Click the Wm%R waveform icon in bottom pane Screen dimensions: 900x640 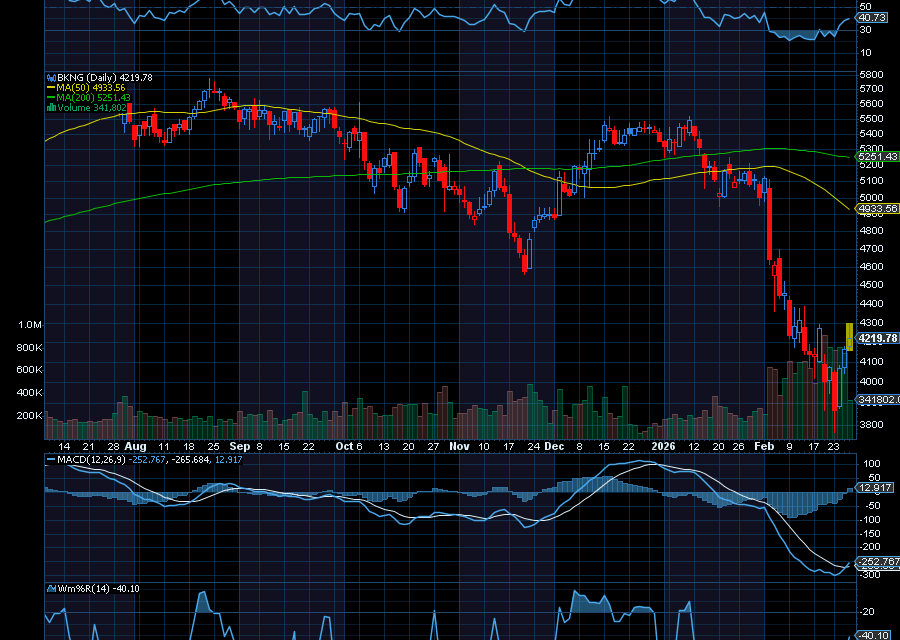click(x=50, y=590)
